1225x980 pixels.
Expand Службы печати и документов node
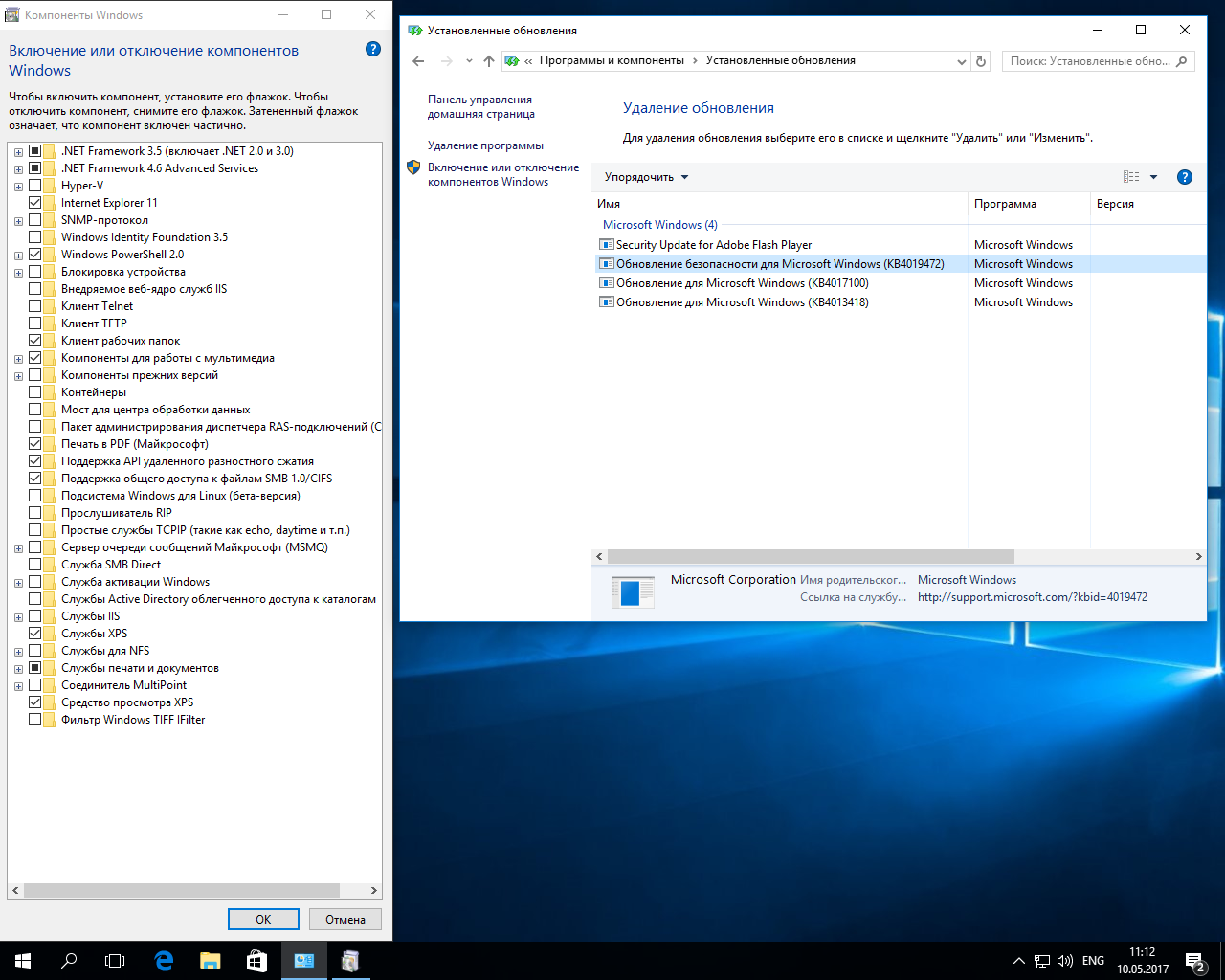(18, 669)
